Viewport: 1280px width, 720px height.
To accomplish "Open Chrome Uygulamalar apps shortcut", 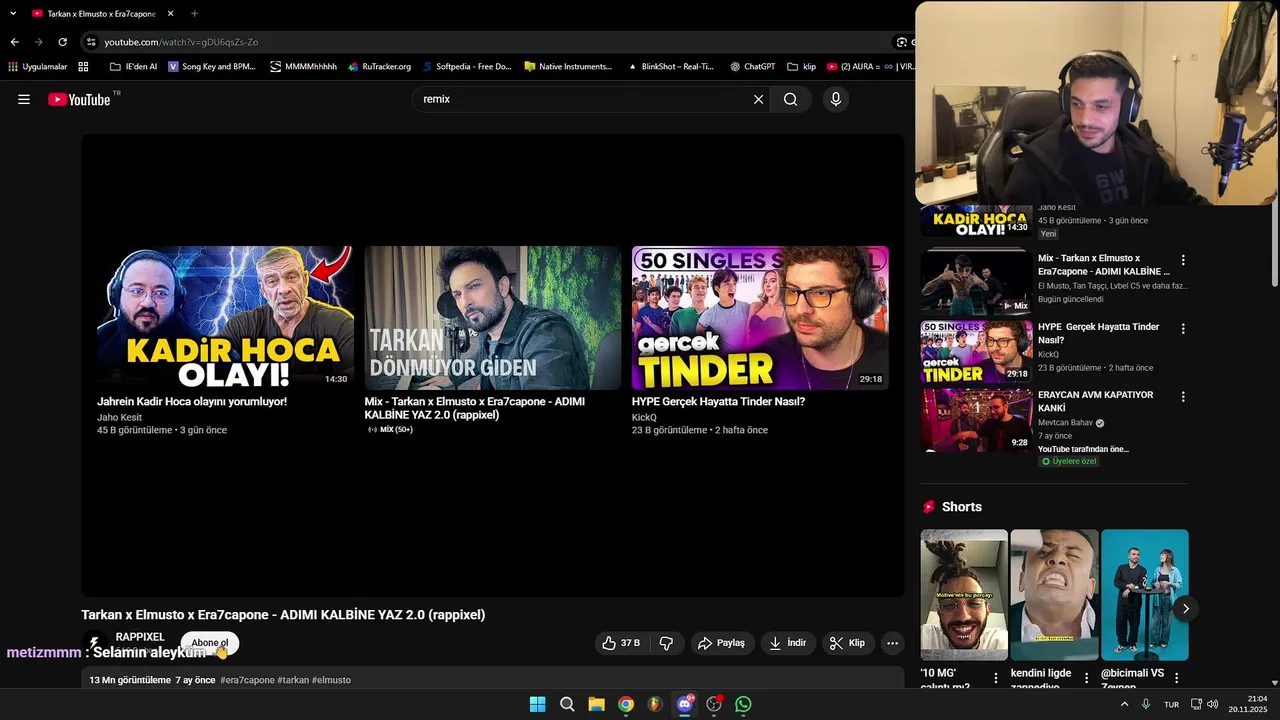I will [x=38, y=67].
